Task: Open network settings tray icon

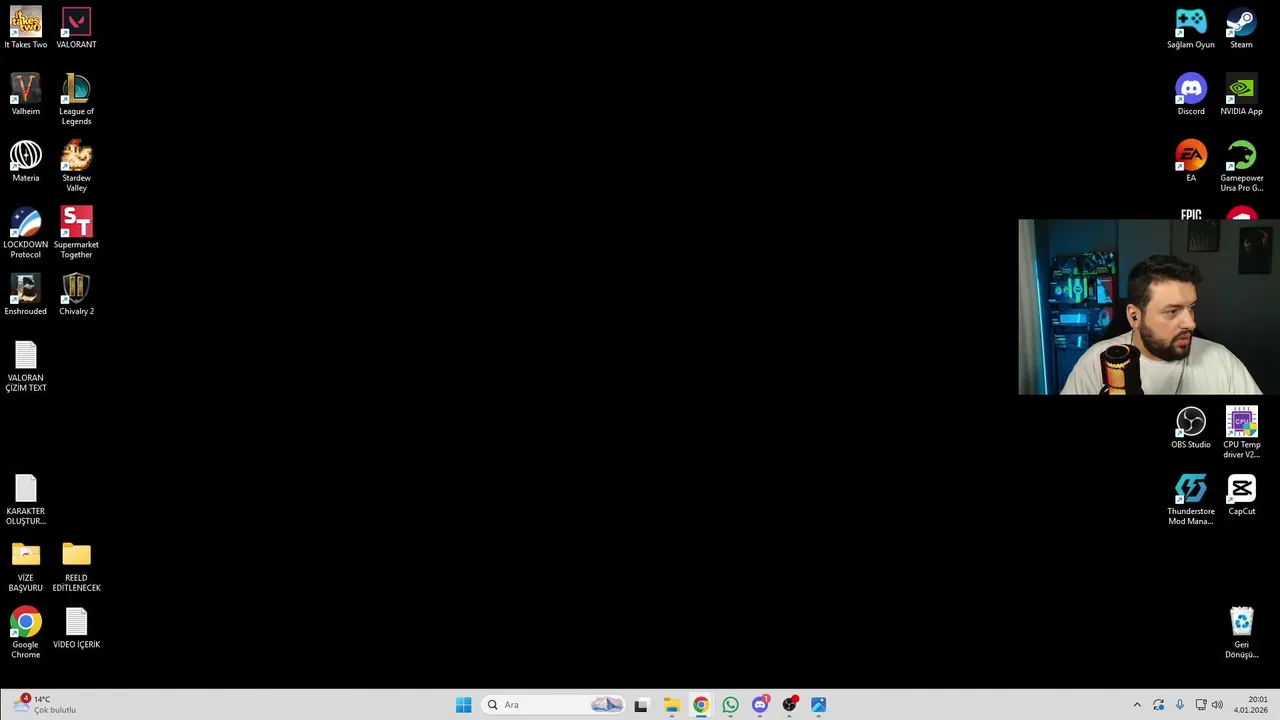Action: click(x=1201, y=705)
